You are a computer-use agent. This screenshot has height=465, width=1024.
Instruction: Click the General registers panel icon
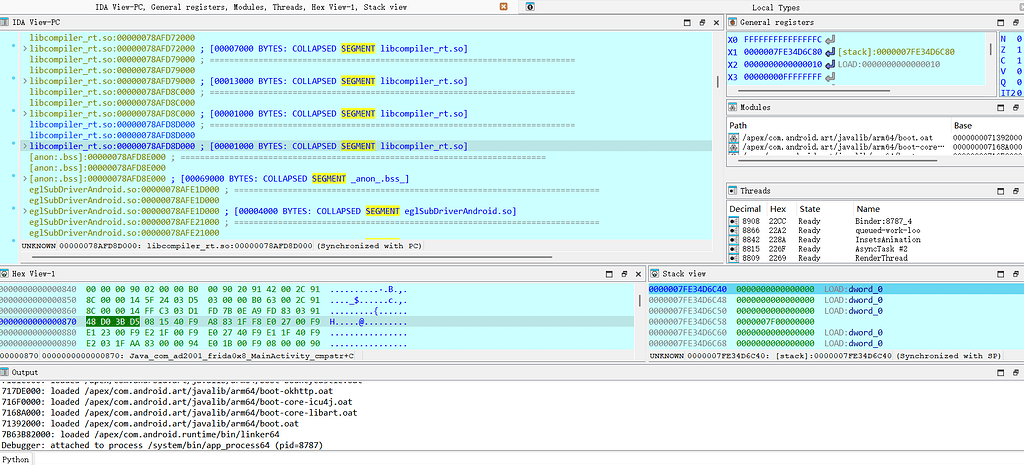[x=733, y=22]
